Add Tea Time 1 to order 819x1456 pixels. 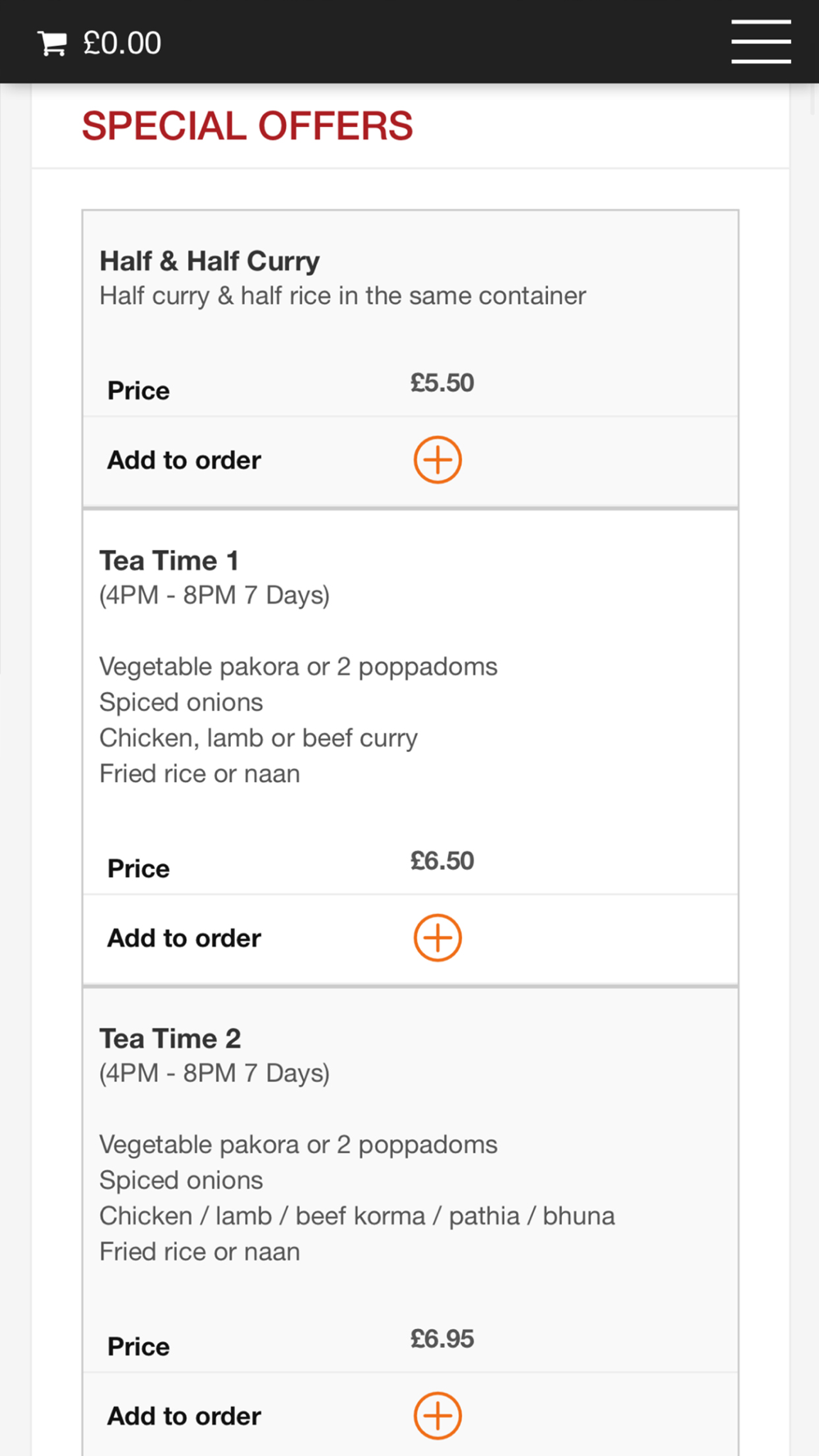click(437, 938)
